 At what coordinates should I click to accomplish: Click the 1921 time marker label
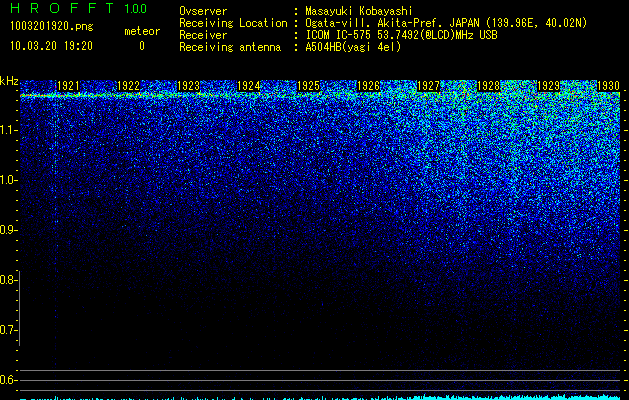(68, 86)
